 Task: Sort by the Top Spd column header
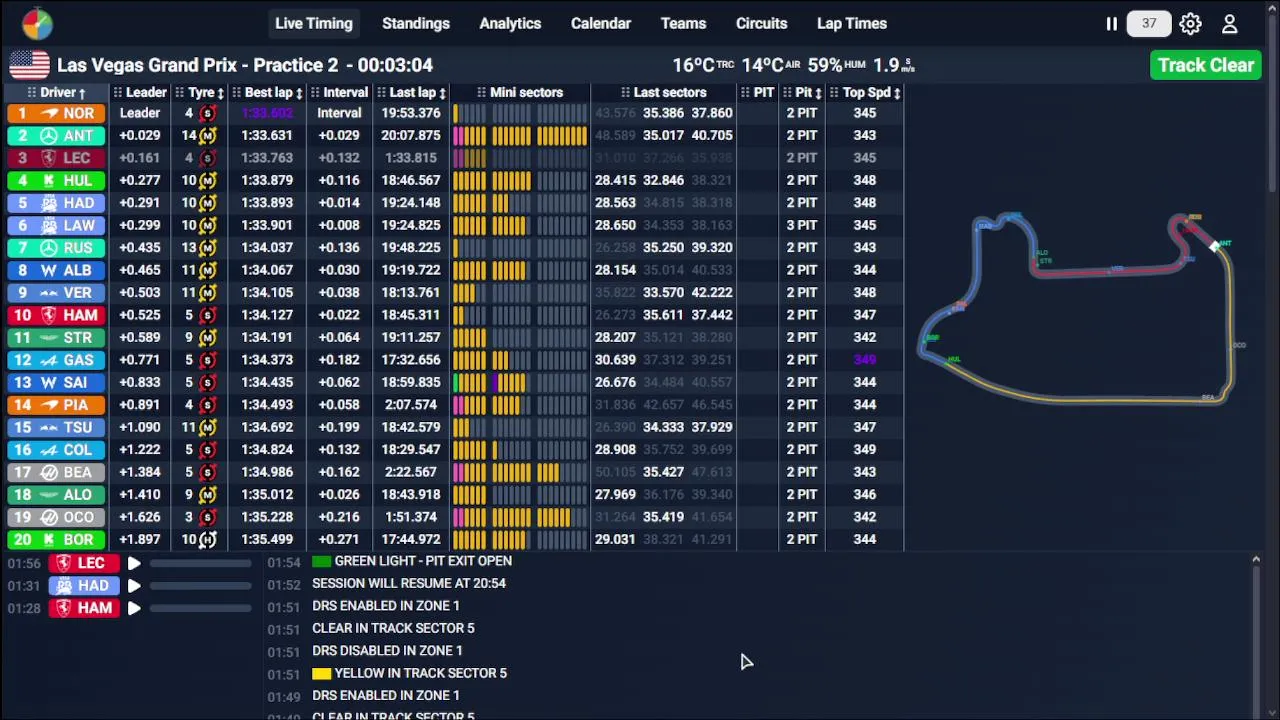click(x=865, y=92)
